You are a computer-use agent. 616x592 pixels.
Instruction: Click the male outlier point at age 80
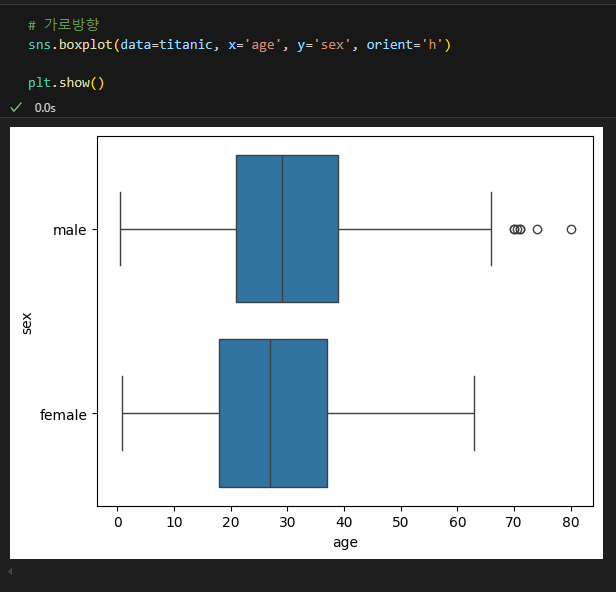coord(571,229)
